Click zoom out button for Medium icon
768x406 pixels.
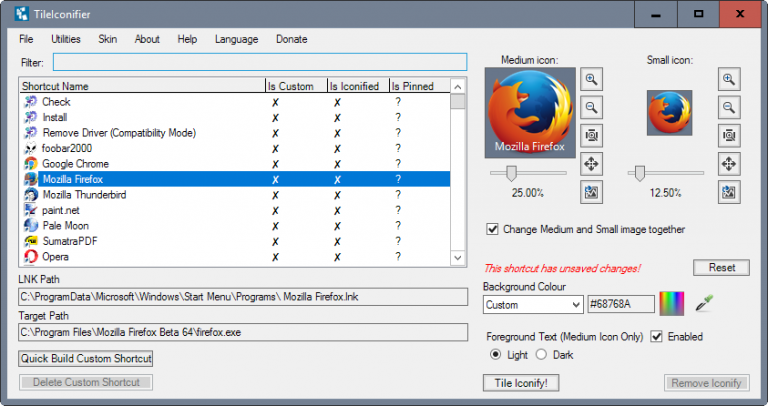tap(593, 107)
